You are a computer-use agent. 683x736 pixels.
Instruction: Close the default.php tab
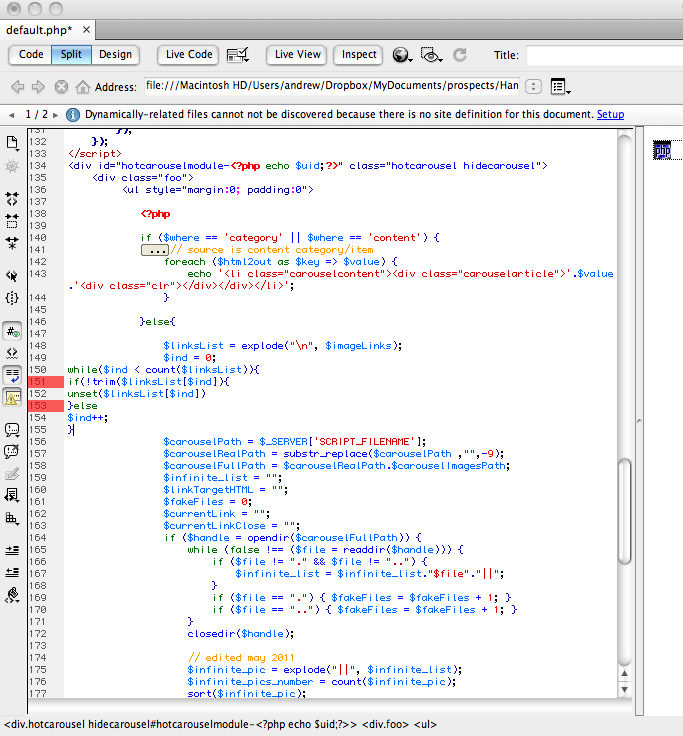86,30
